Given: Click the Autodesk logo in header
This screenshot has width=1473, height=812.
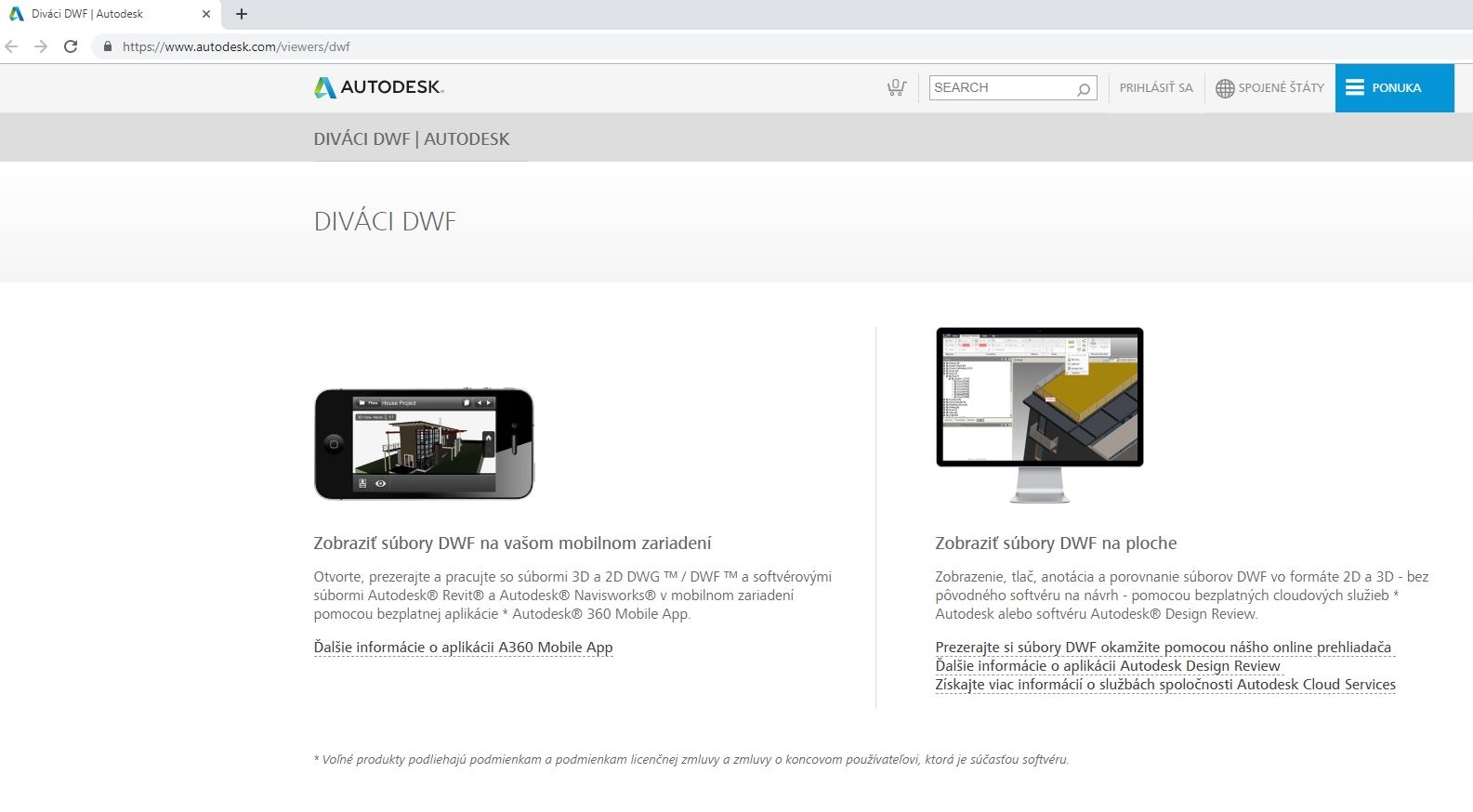Looking at the screenshot, I should (379, 87).
